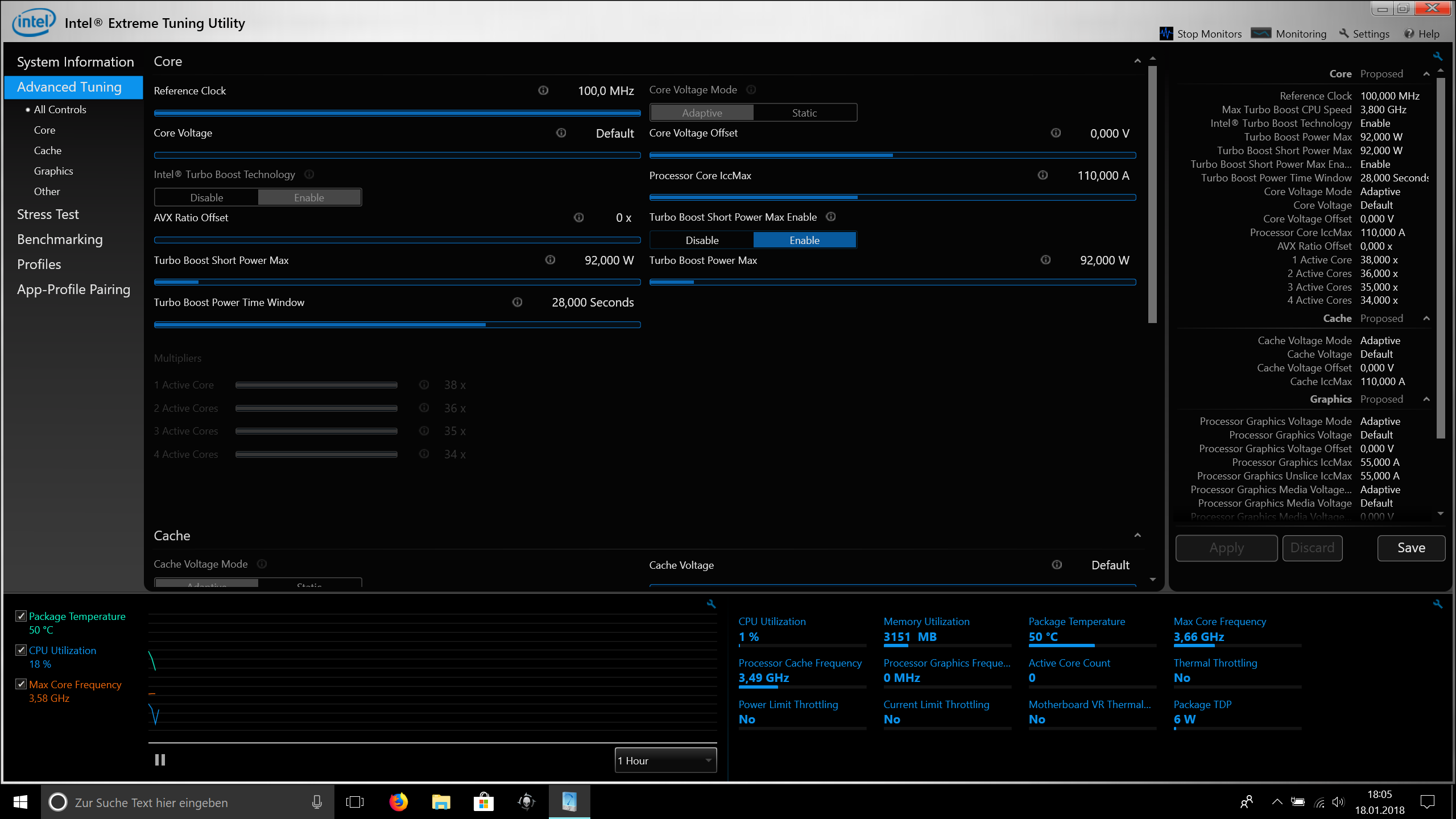Collapse the Cache Proposed list in summary panel
The height and width of the screenshot is (819, 1456).
tap(1426, 318)
